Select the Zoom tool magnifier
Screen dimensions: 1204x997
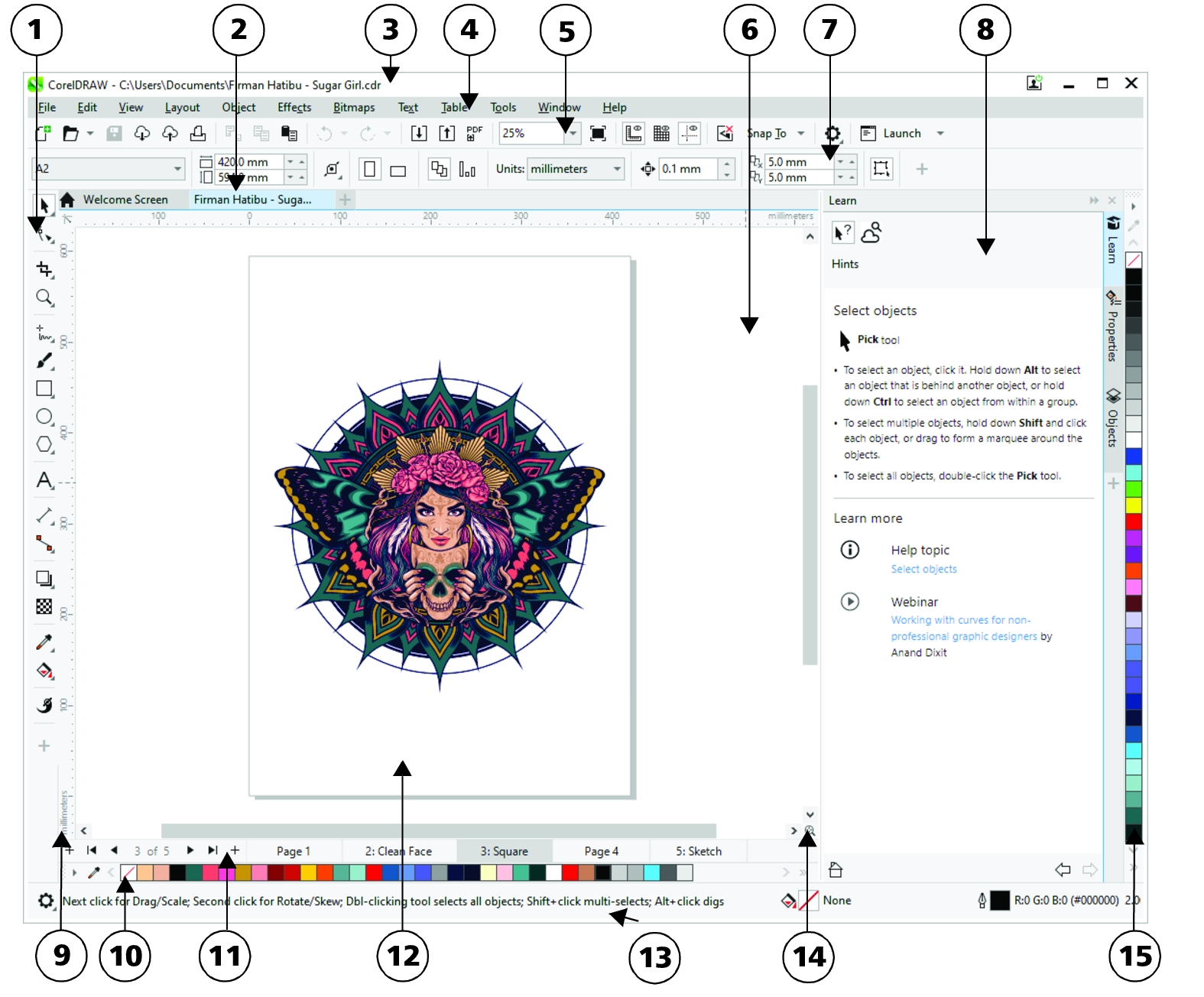44,297
